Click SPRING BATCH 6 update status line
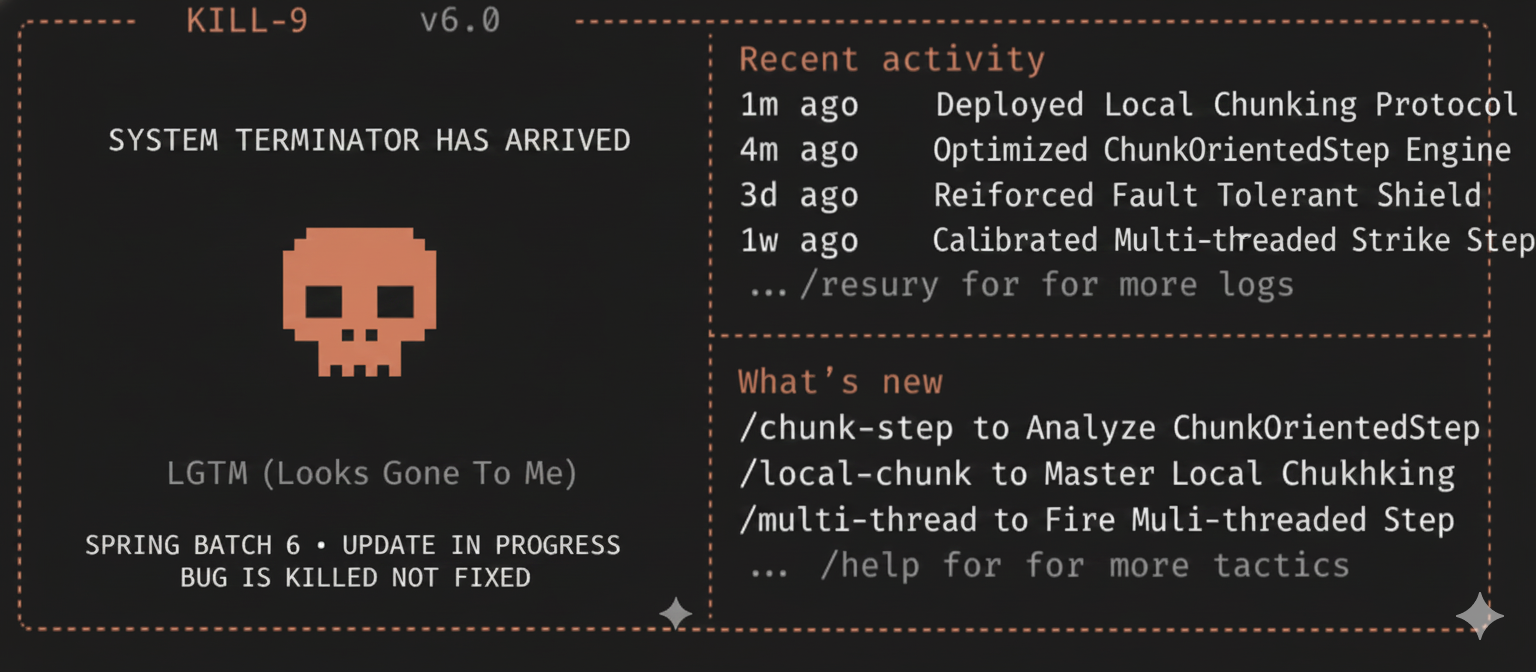This screenshot has width=1536, height=672. coord(352,546)
